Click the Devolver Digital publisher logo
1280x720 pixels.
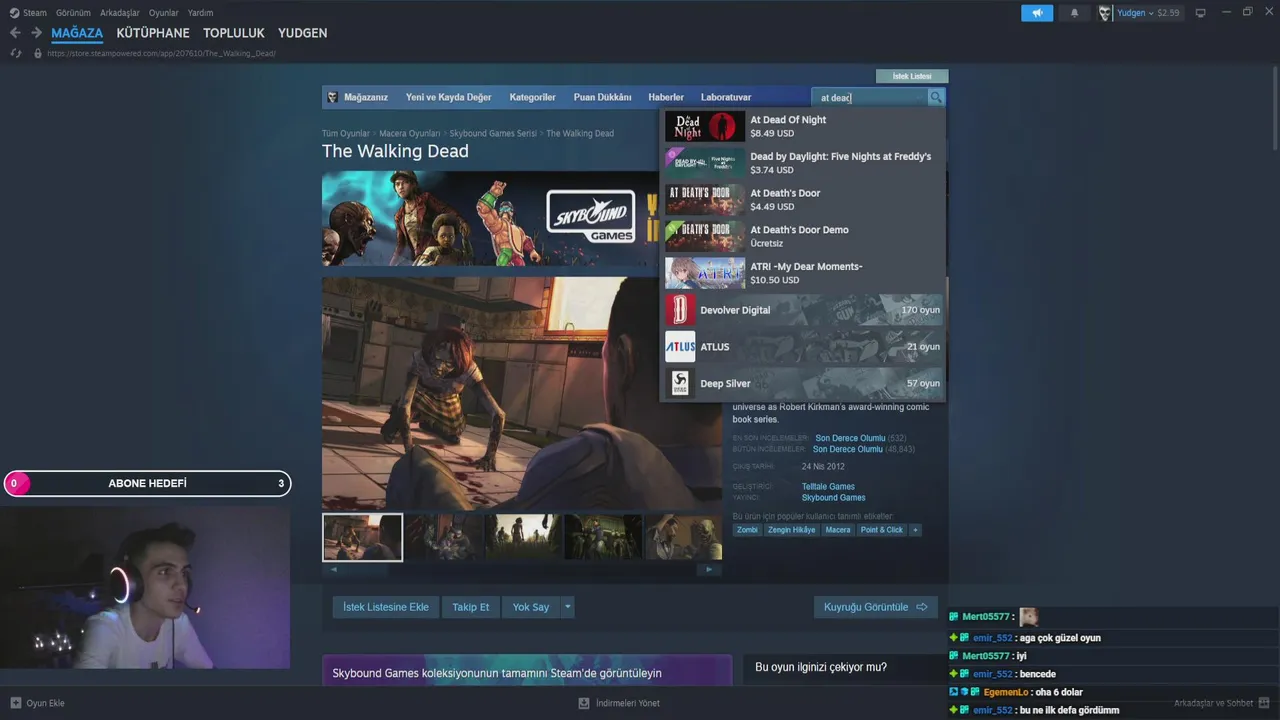pos(680,310)
